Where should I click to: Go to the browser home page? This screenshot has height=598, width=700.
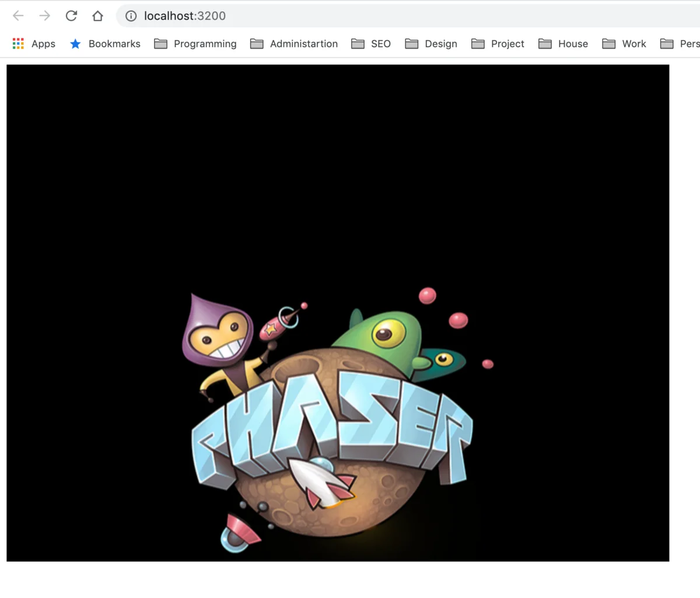point(97,16)
